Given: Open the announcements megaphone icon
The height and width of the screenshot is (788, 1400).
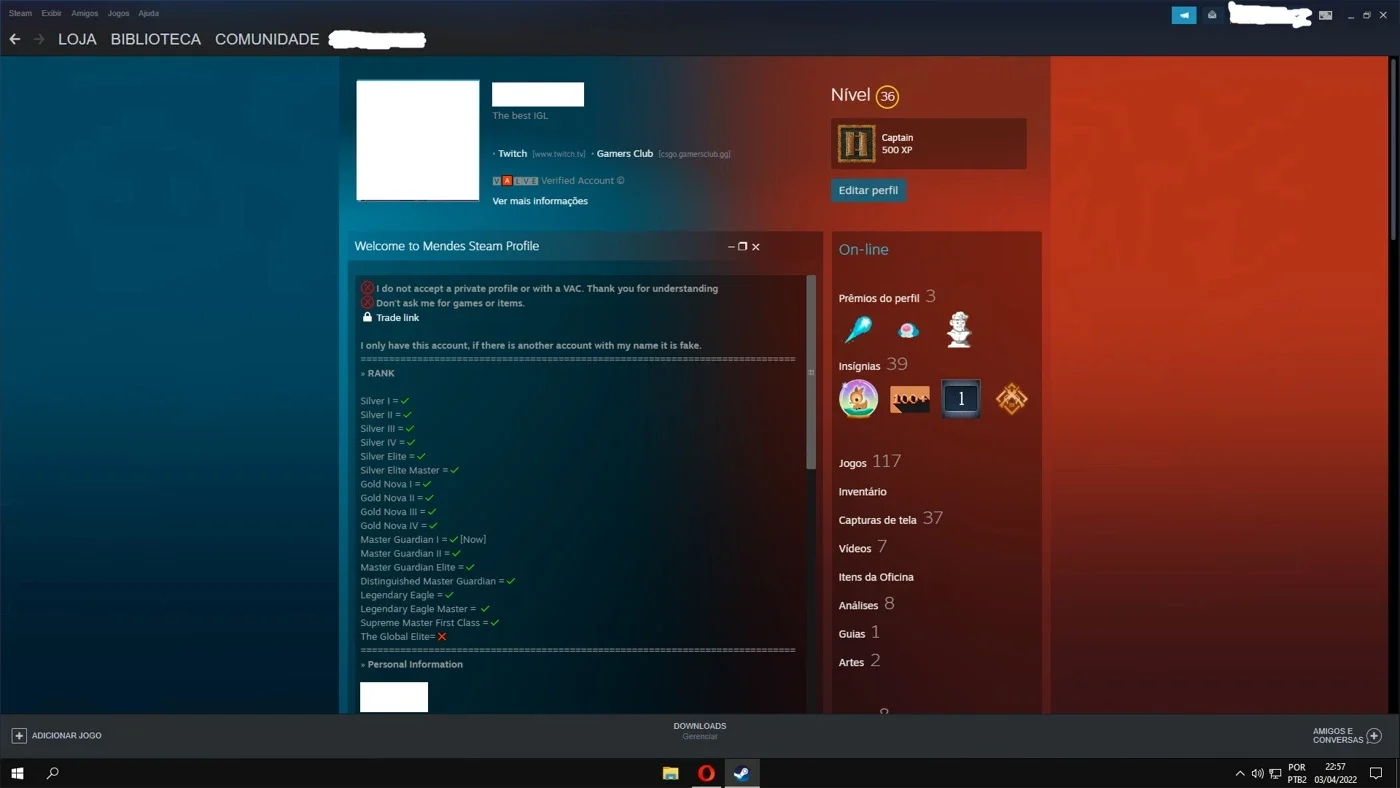Looking at the screenshot, I should click(x=1184, y=15).
